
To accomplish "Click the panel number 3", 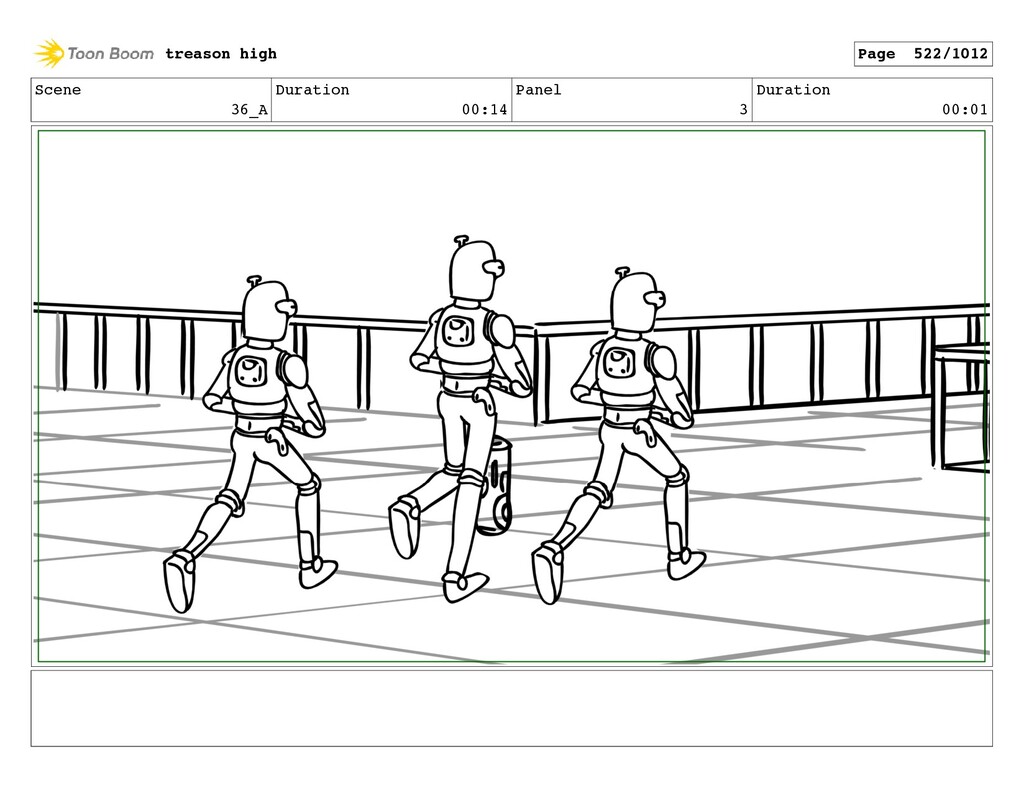I will pos(743,109).
